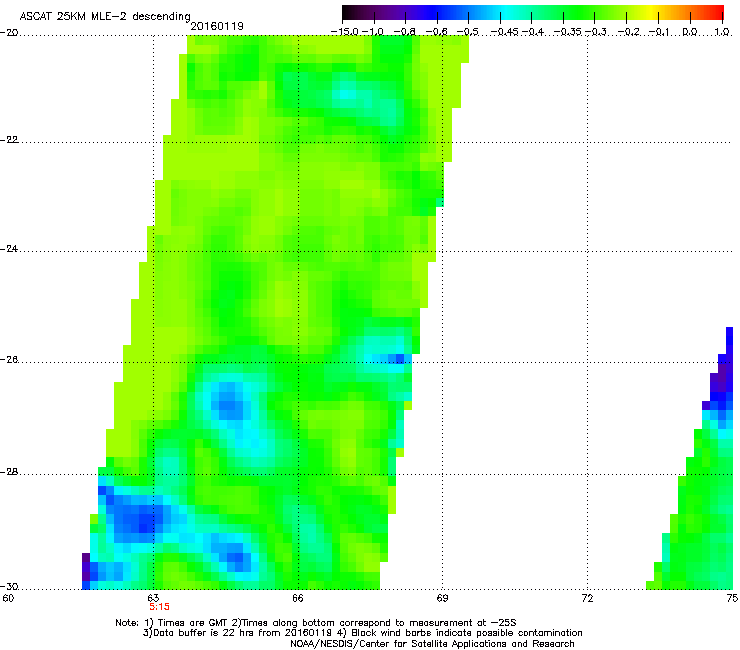Click the -0.45 color scale label
The height and width of the screenshot is (650, 740).
505,32
